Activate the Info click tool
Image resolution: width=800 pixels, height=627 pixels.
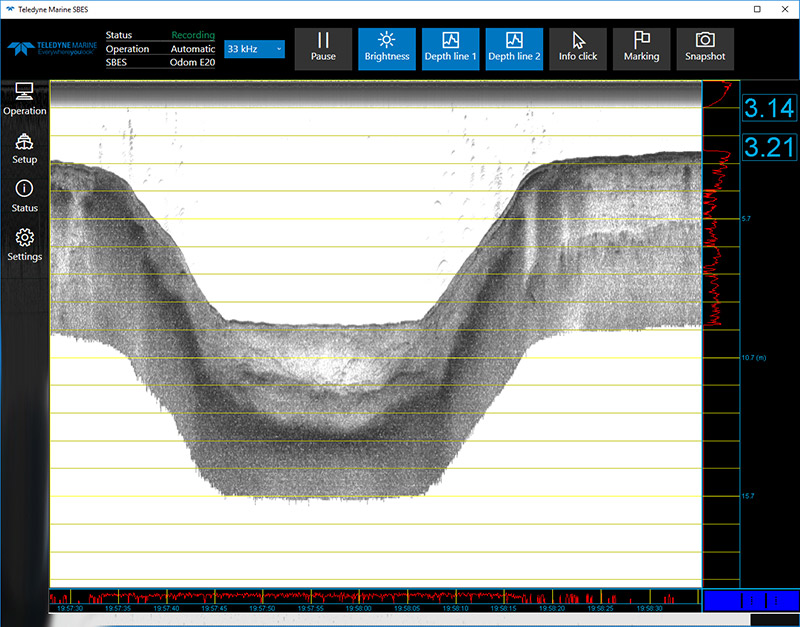[578, 48]
